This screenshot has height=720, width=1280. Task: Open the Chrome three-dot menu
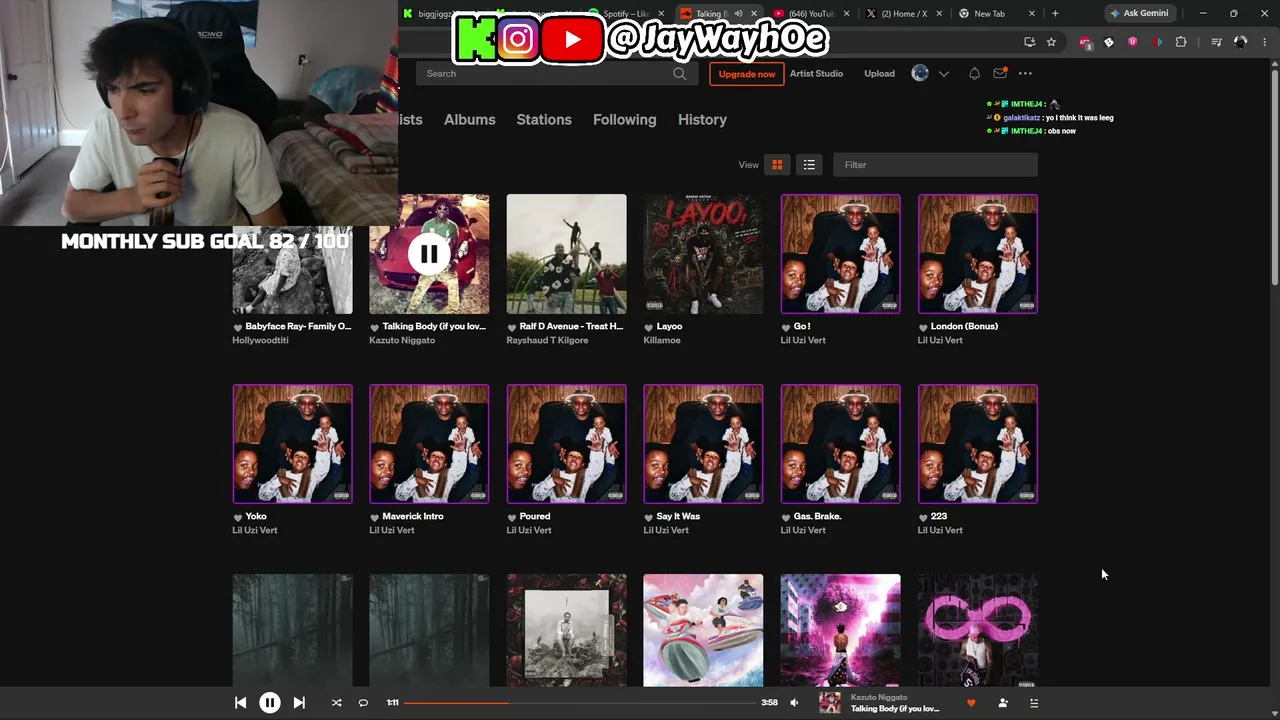(1265, 42)
